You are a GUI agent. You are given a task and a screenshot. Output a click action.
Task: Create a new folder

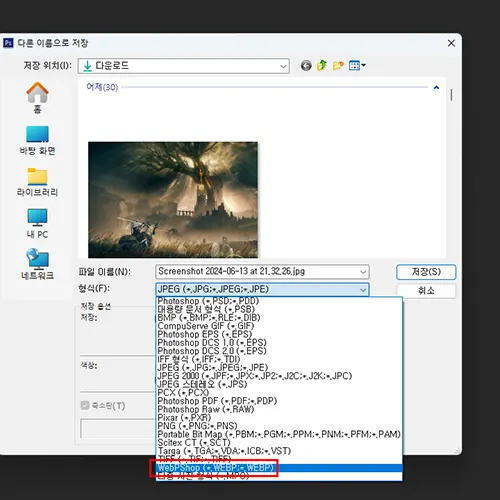pyautogui.click(x=338, y=65)
